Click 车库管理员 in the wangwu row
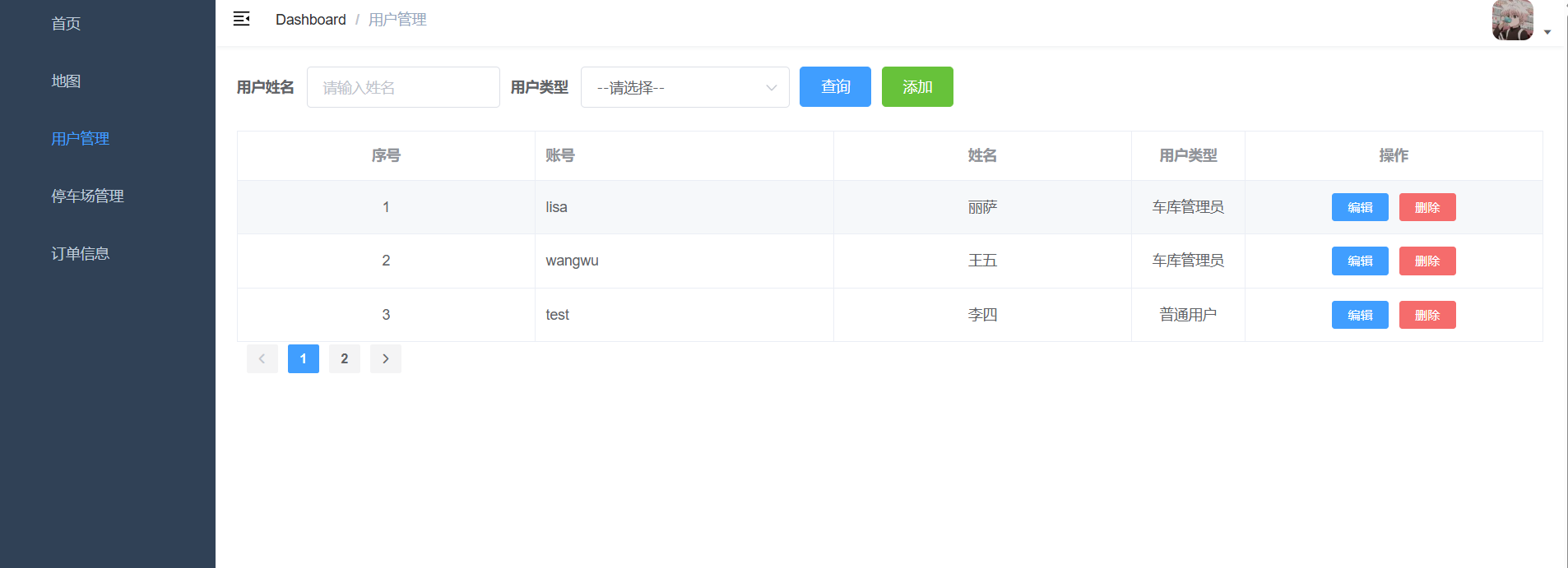1568x568 pixels. [x=1188, y=261]
